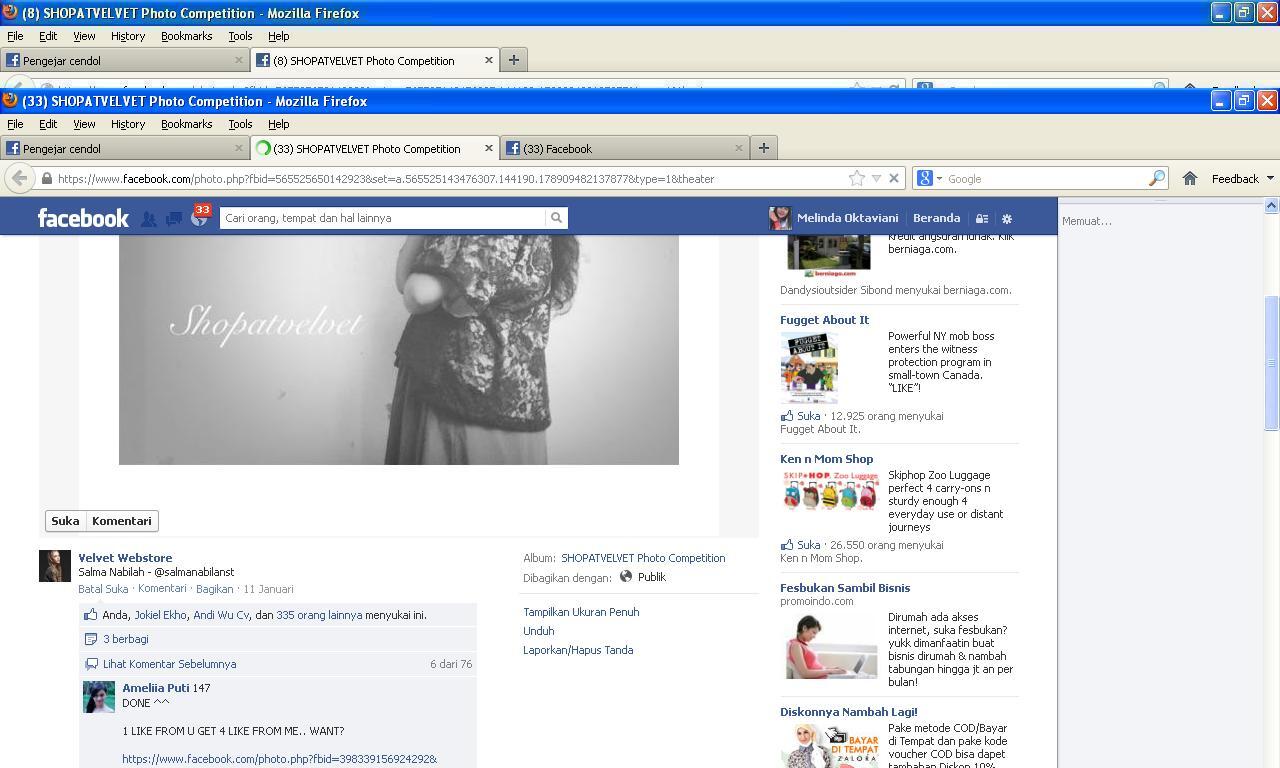Open File menu in front Firefox window
The width and height of the screenshot is (1280, 768).
[15, 124]
